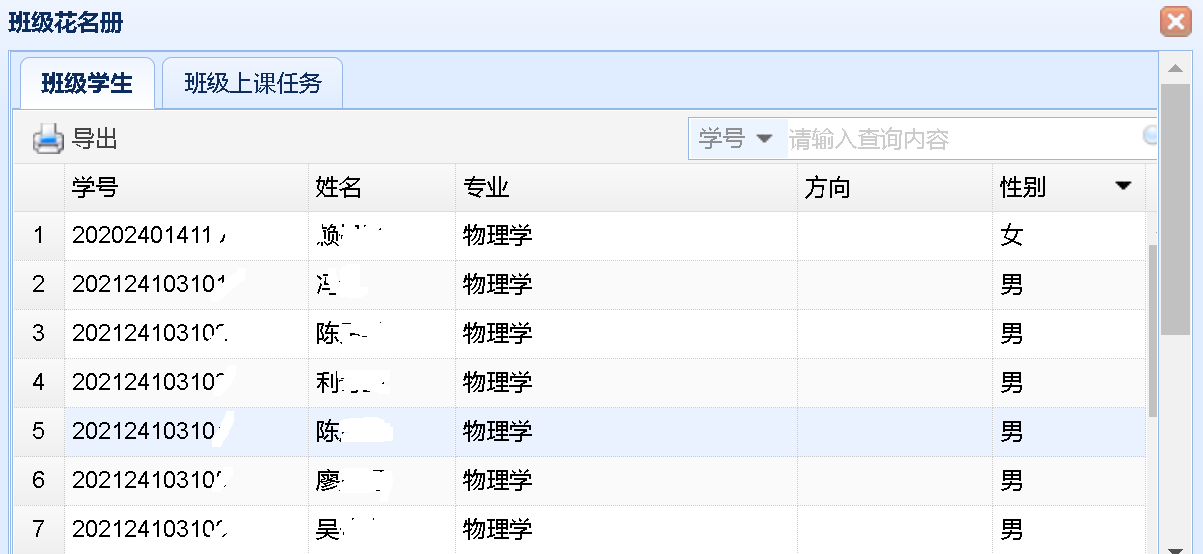The width and height of the screenshot is (1203, 554).
Task: Select the 班级学生 tab
Action: point(87,83)
